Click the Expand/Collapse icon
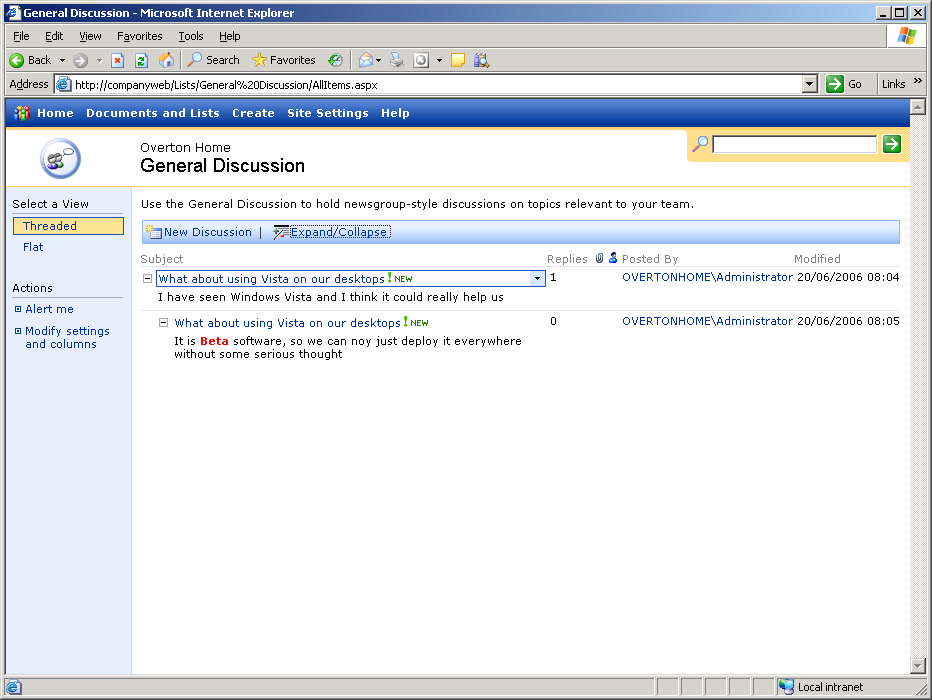932x700 pixels. click(x=281, y=232)
